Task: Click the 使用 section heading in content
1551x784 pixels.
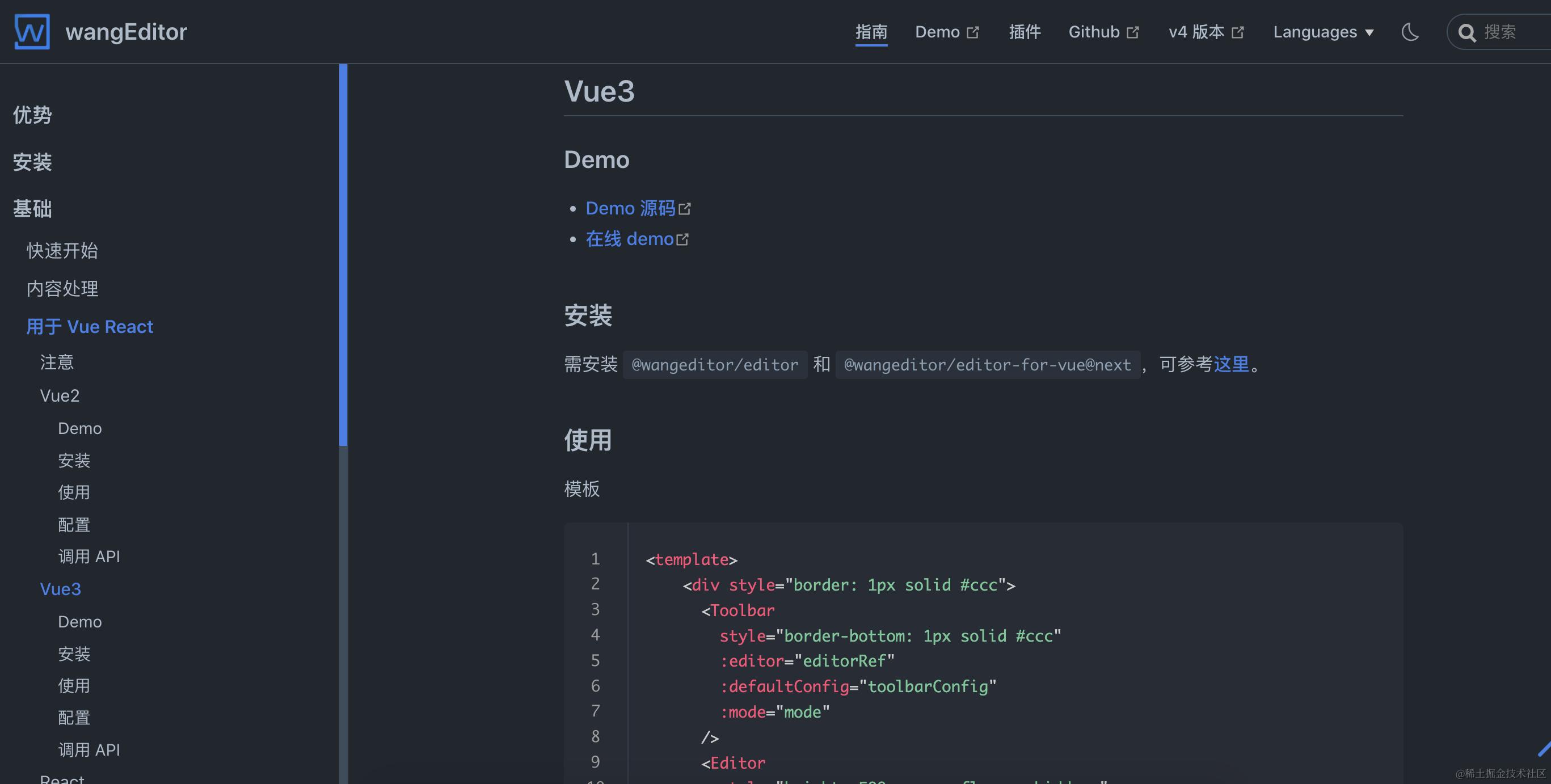Action: [588, 440]
